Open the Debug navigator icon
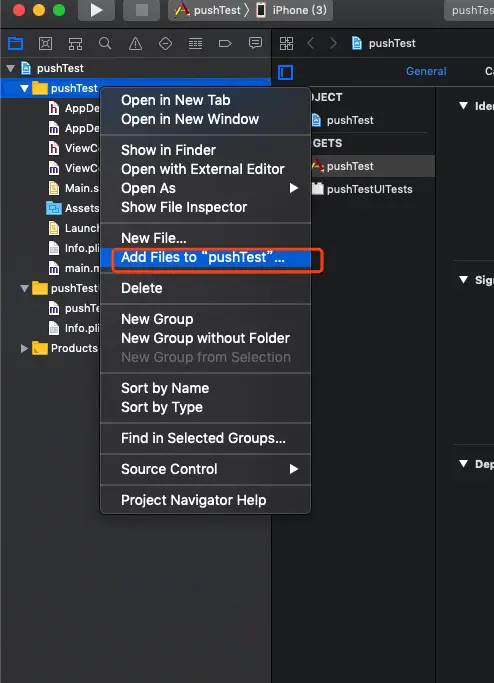Image resolution: width=494 pixels, height=683 pixels. tap(195, 43)
